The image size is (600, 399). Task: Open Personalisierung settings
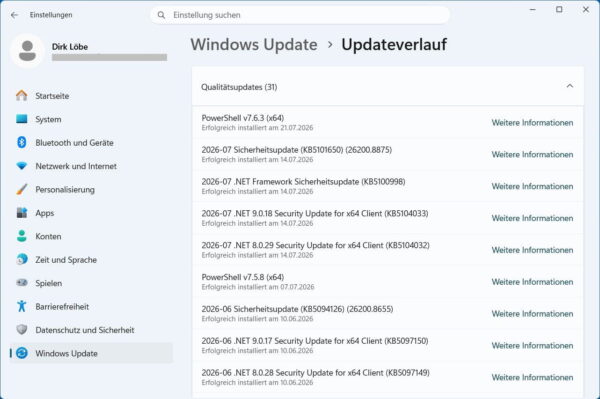tap(91, 189)
